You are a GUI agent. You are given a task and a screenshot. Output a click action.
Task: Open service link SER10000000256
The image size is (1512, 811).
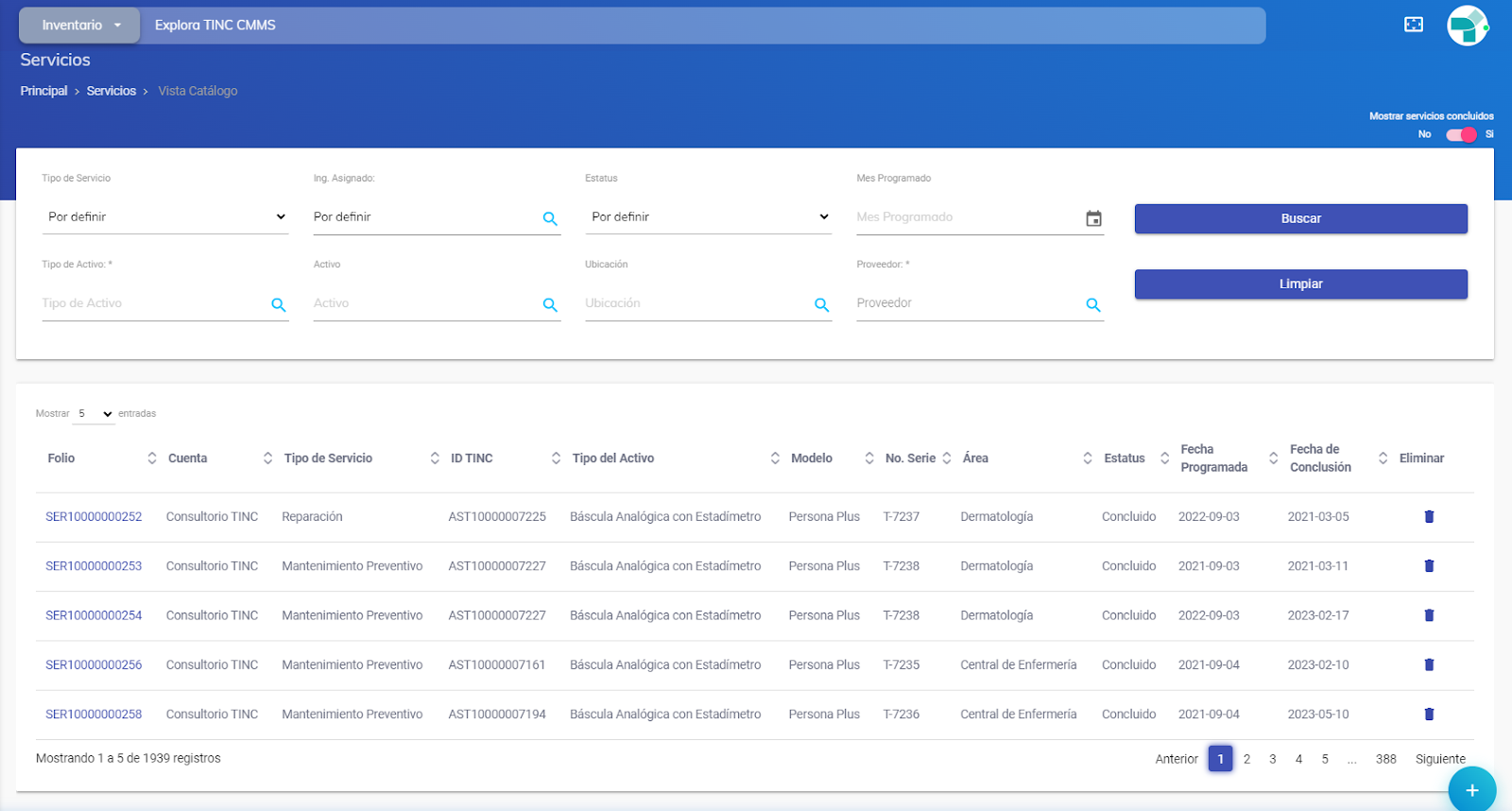(94, 664)
